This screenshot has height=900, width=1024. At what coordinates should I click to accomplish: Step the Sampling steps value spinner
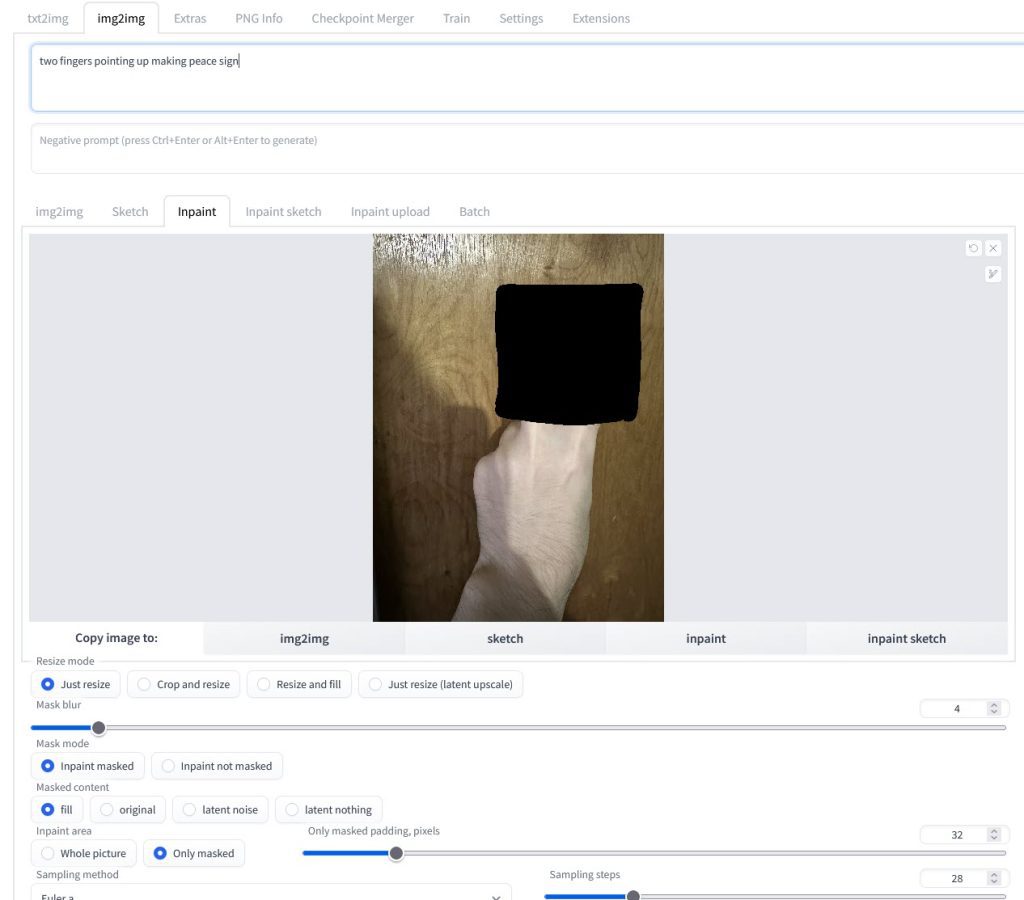click(994, 878)
